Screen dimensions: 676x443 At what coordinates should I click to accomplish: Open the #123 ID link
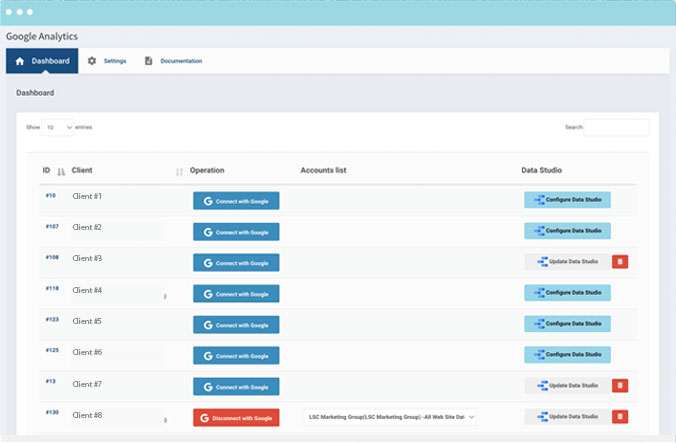pyautogui.click(x=52, y=320)
